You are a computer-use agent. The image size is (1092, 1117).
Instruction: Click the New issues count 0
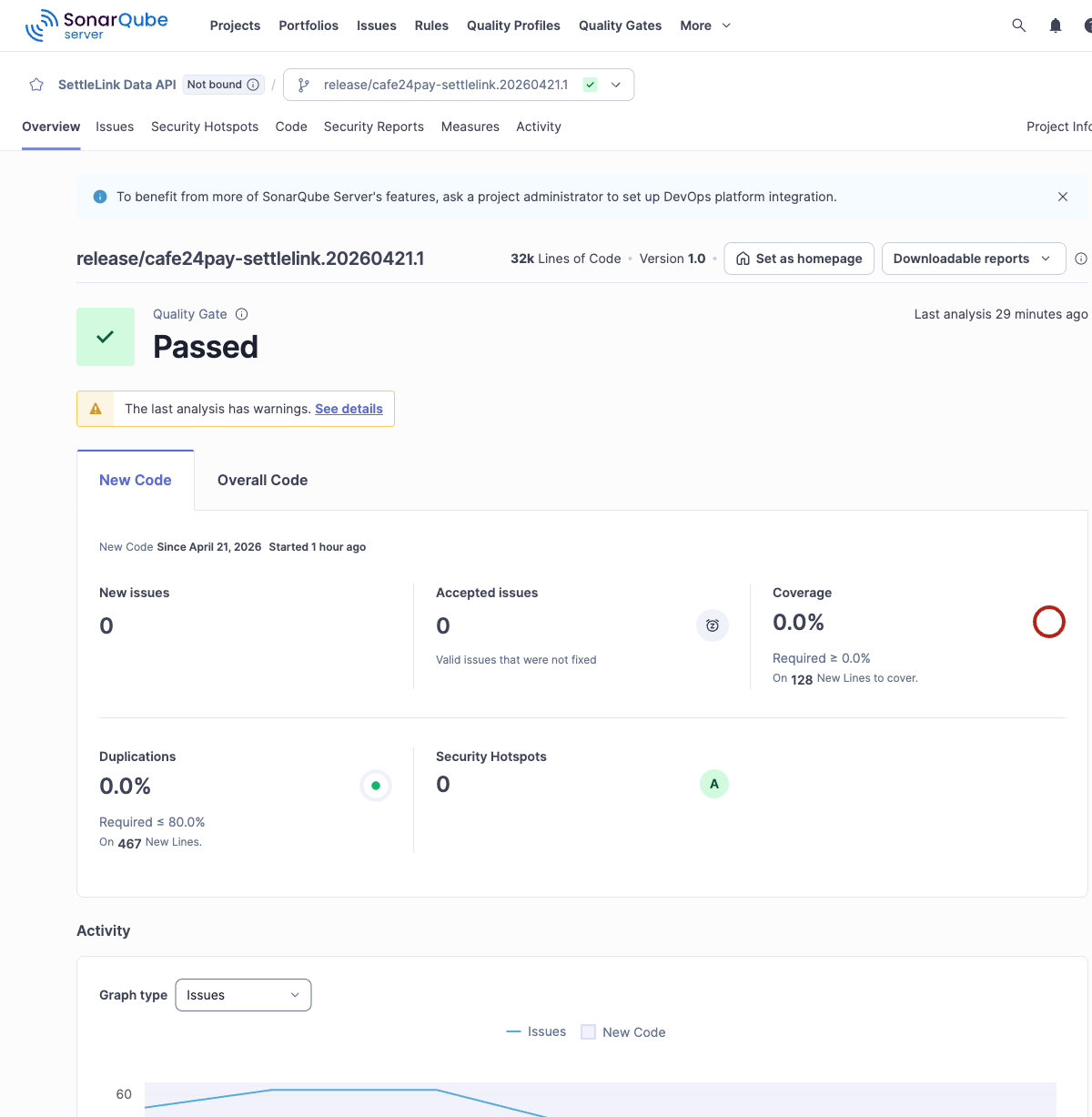click(x=106, y=625)
